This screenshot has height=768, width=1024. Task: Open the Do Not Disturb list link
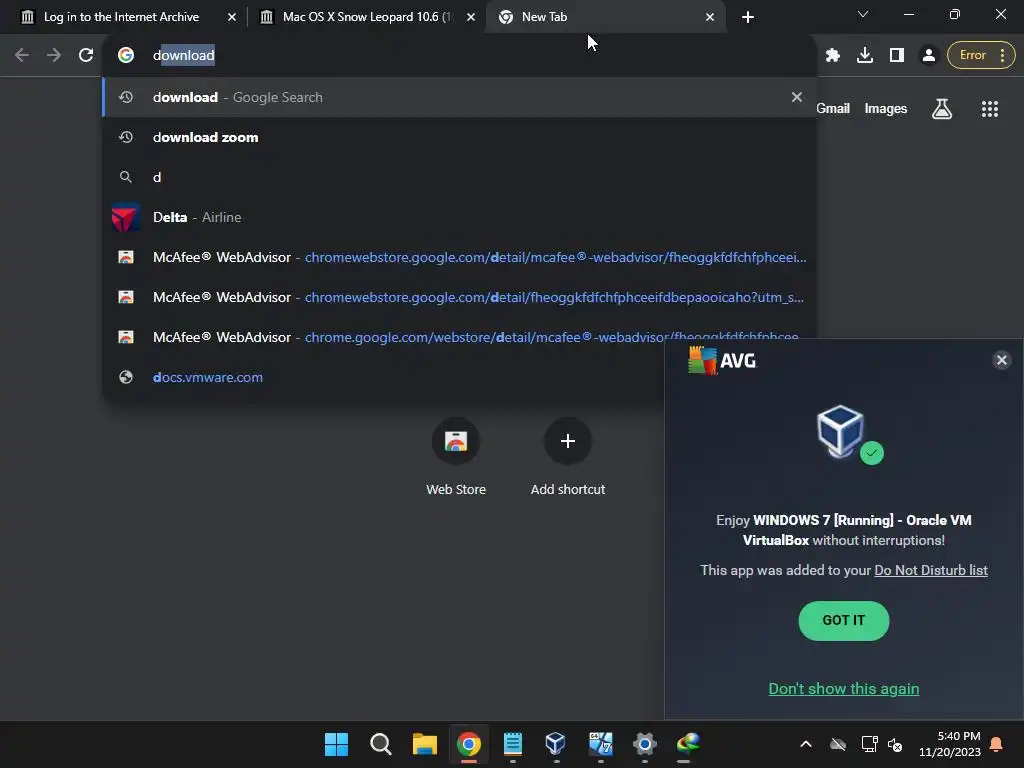click(931, 570)
